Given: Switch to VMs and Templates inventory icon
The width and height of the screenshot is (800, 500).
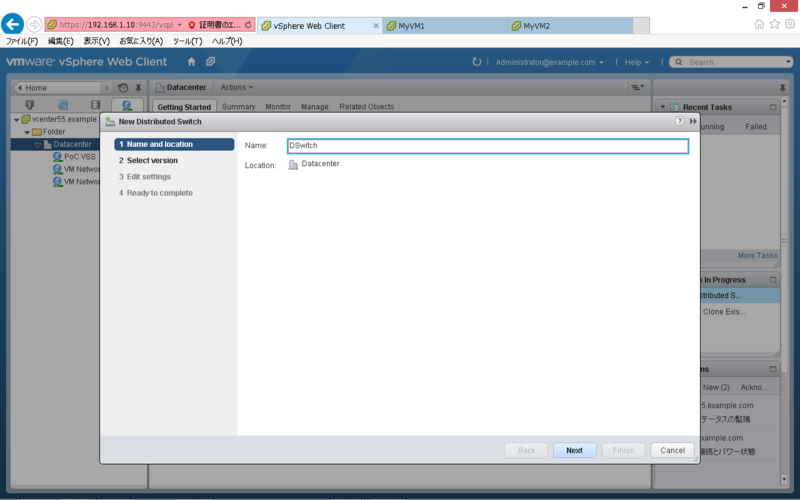Looking at the screenshot, I should click(x=63, y=105).
